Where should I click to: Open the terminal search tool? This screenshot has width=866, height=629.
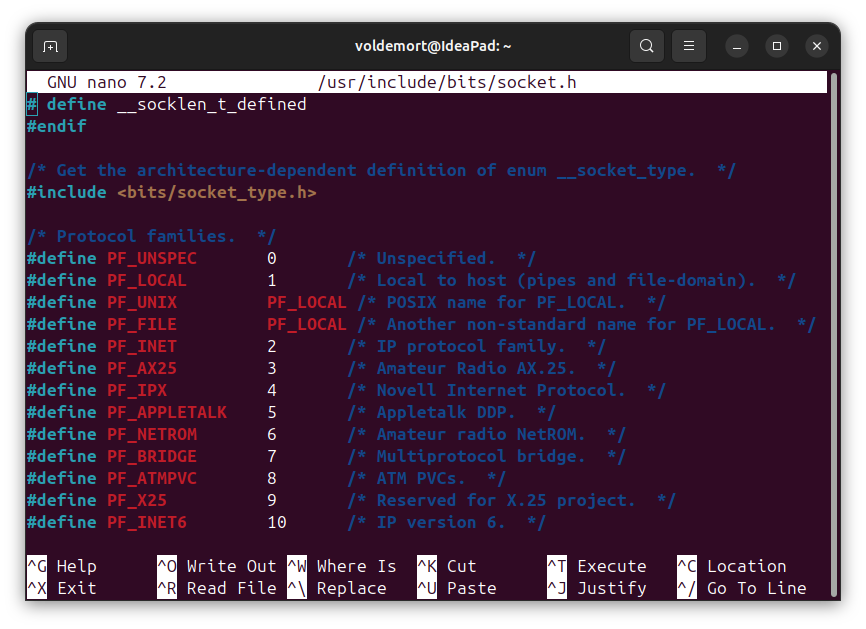tap(646, 46)
